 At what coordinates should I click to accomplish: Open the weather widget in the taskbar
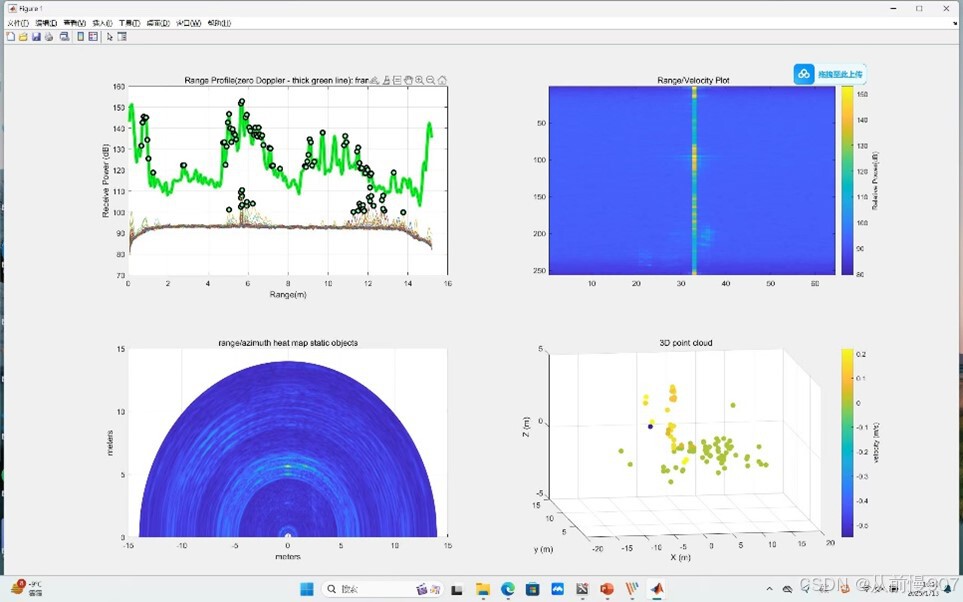(x=26, y=588)
